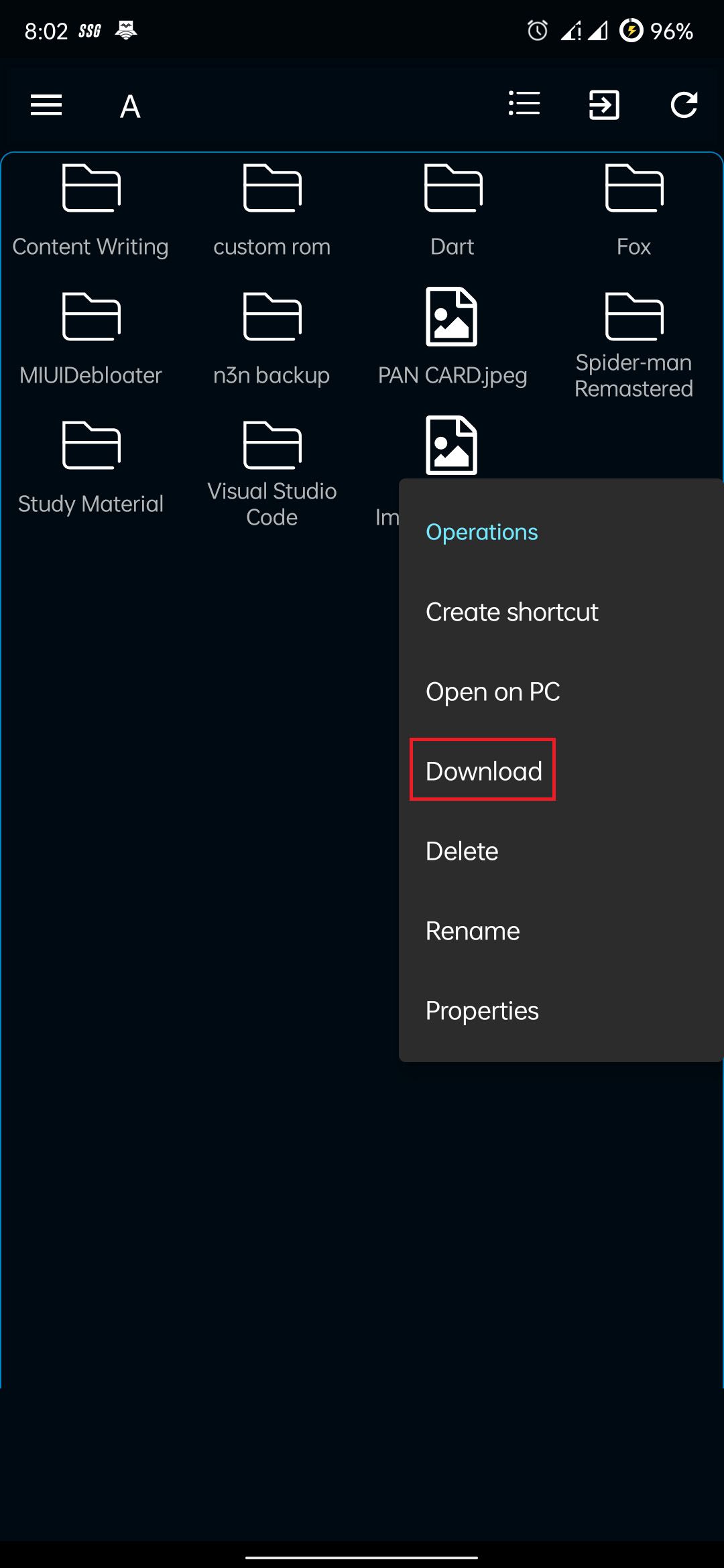The image size is (724, 1568).
Task: Tap the 'Content Writing' folder name
Action: pos(90,247)
